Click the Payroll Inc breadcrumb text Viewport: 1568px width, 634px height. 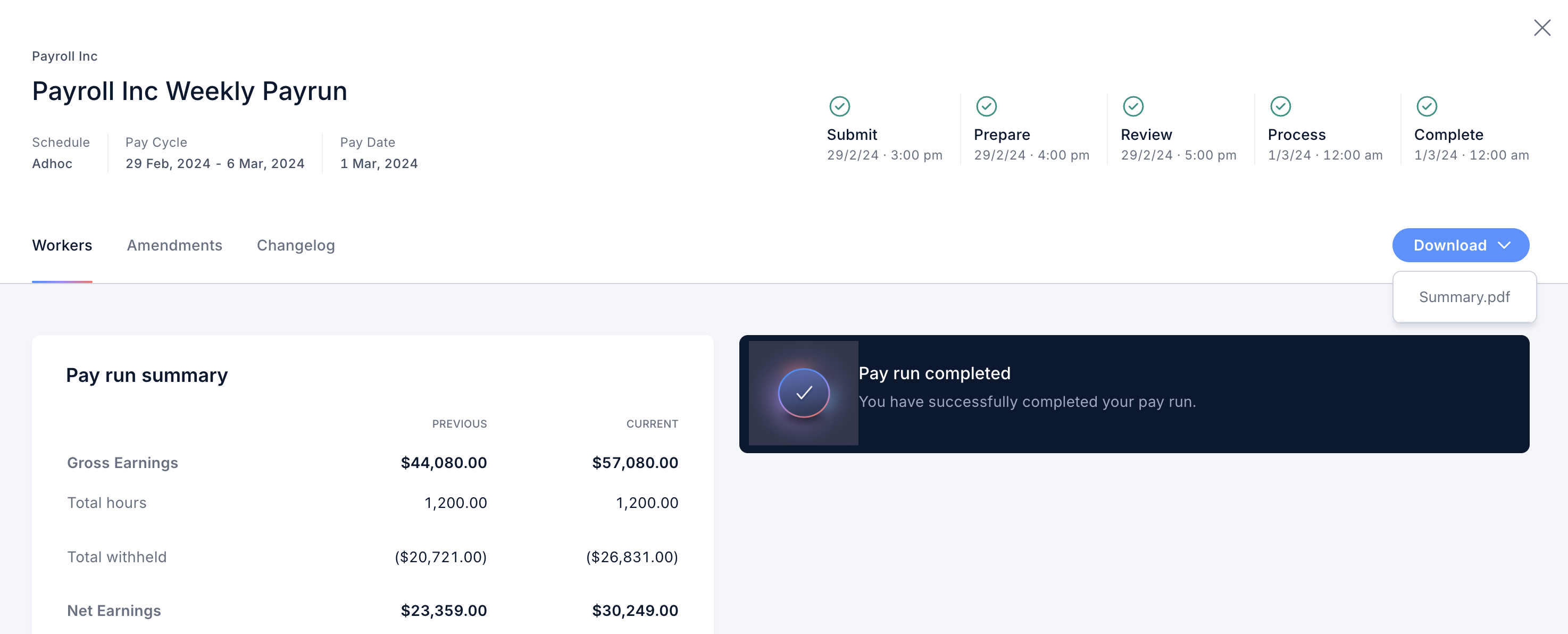pyautogui.click(x=64, y=56)
